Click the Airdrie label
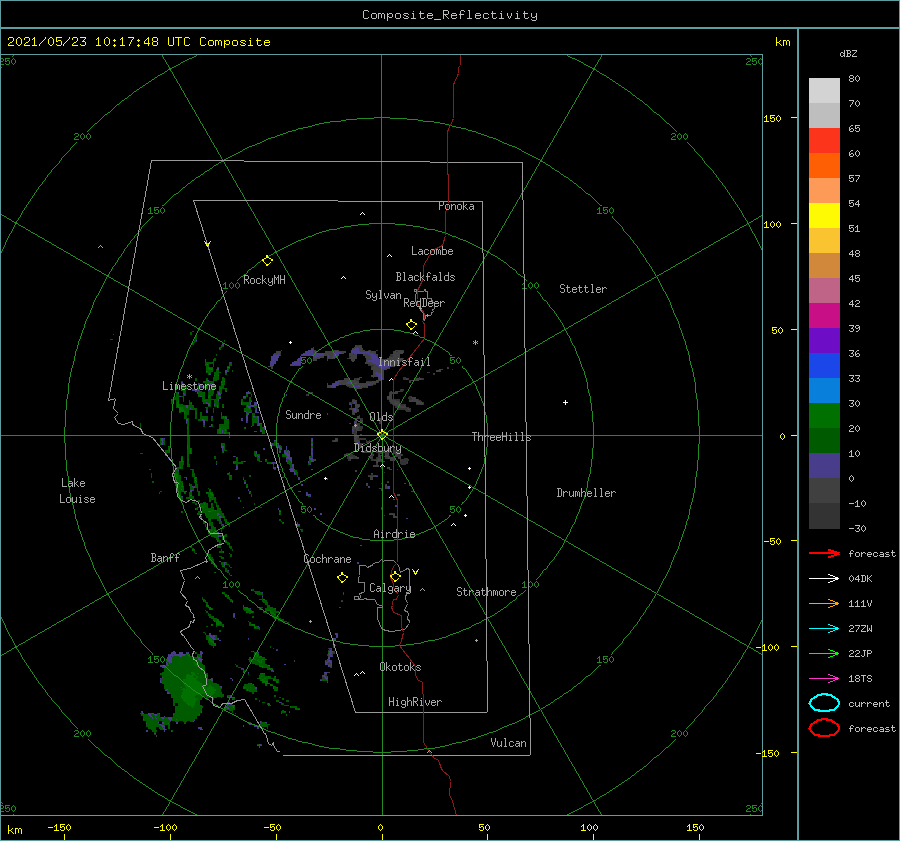This screenshot has height=841, width=900. pyautogui.click(x=394, y=534)
